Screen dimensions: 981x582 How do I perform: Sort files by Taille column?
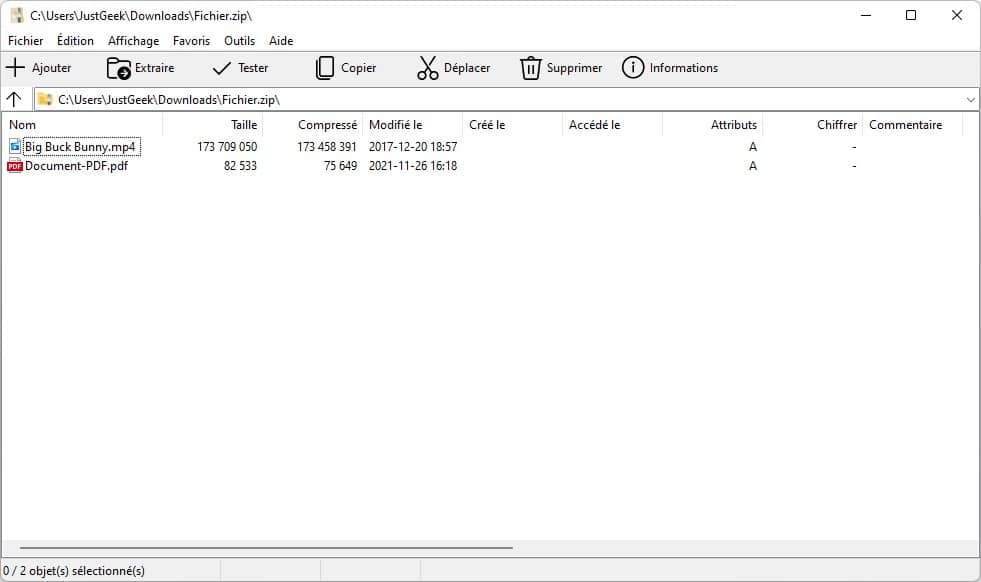(213, 125)
